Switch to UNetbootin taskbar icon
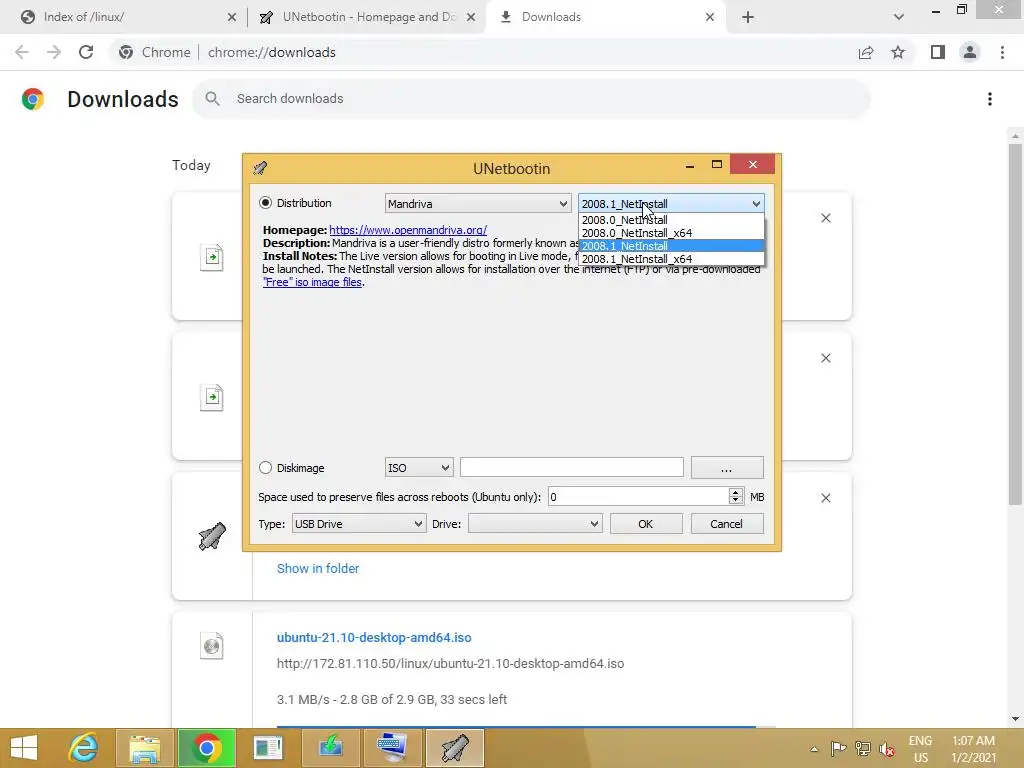The width and height of the screenshot is (1024, 768). 455,748
